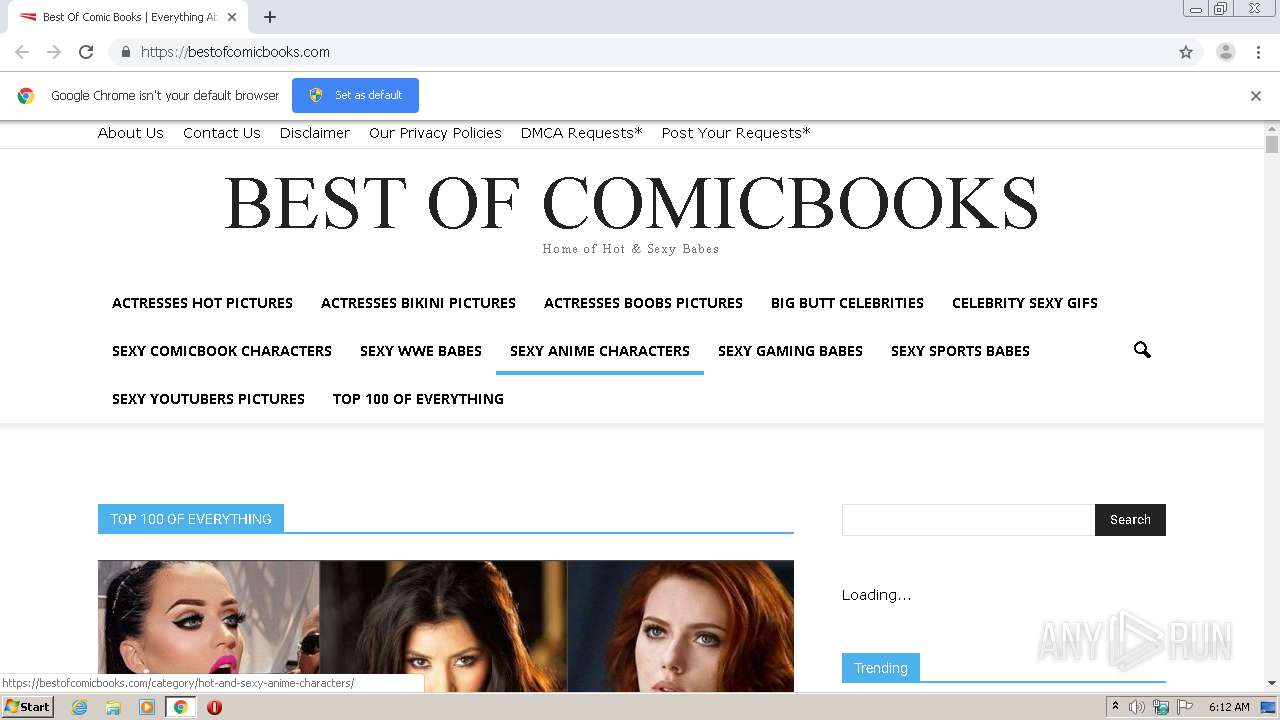Open the featured article thumbnail image

click(446, 626)
